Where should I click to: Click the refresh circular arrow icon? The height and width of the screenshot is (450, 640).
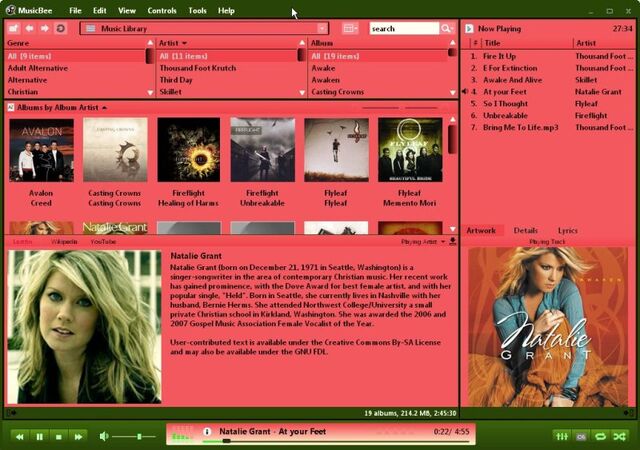pos(61,28)
